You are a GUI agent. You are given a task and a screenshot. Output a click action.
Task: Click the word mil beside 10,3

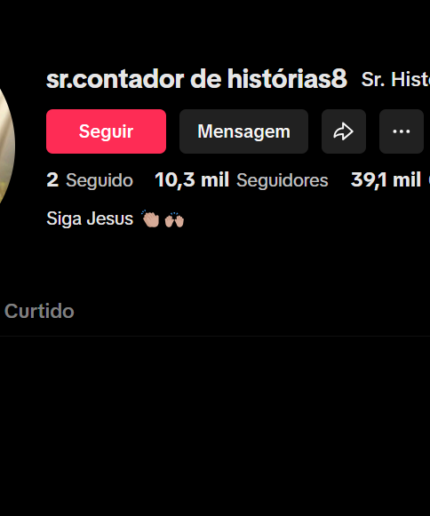[215, 180]
